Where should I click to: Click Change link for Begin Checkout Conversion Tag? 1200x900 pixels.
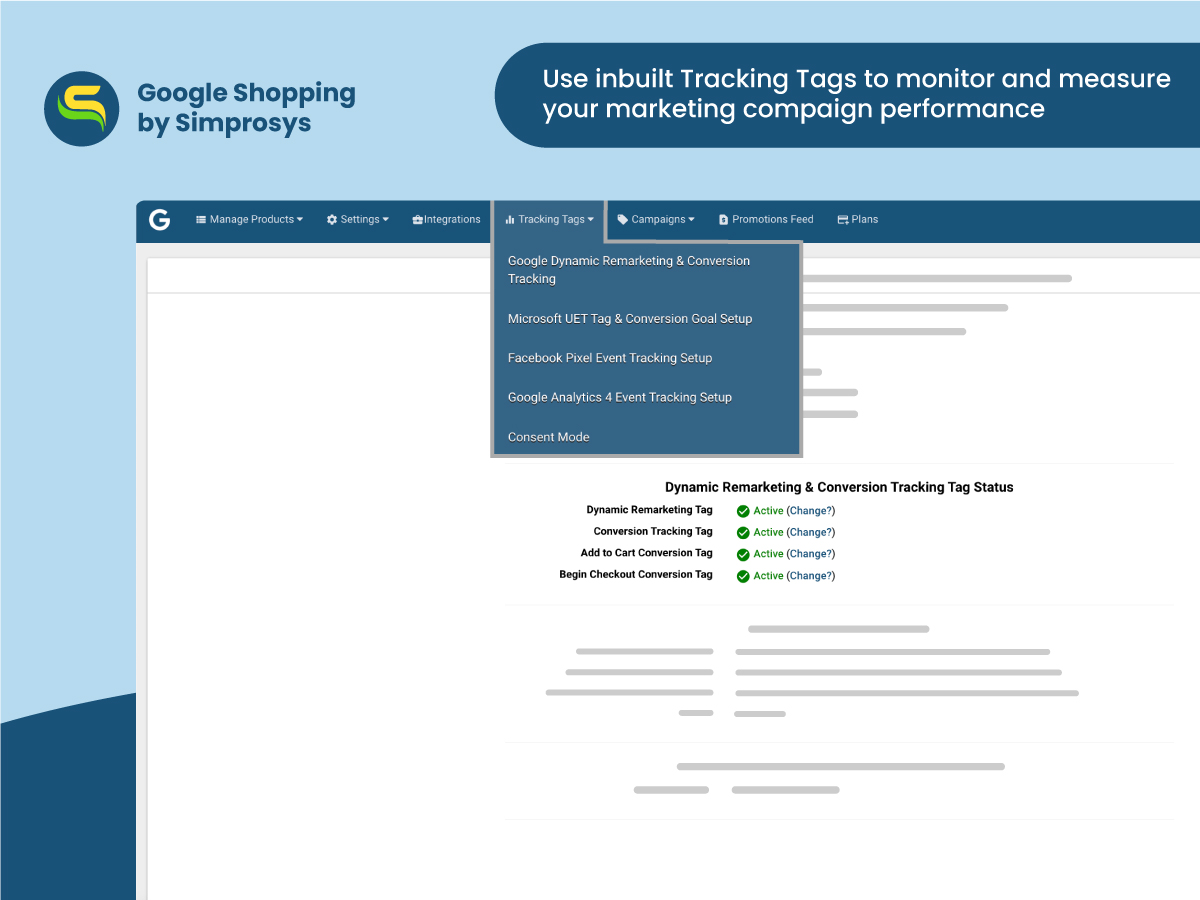(x=810, y=576)
